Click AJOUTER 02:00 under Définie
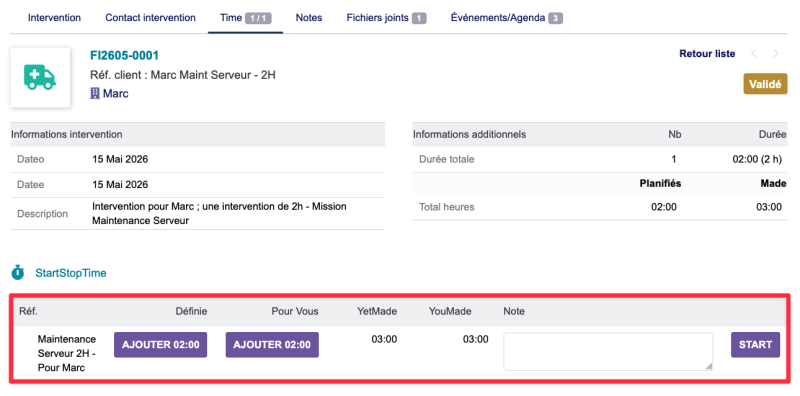This screenshot has width=800, height=396. coord(160,344)
